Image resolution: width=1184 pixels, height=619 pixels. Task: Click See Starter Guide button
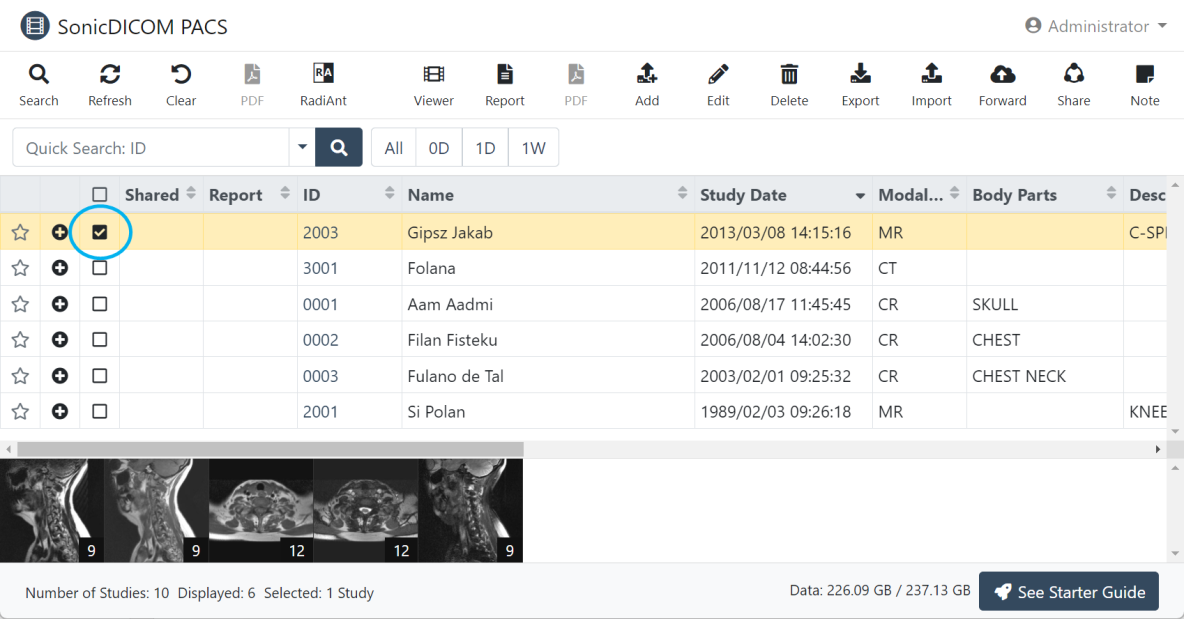(1068, 592)
